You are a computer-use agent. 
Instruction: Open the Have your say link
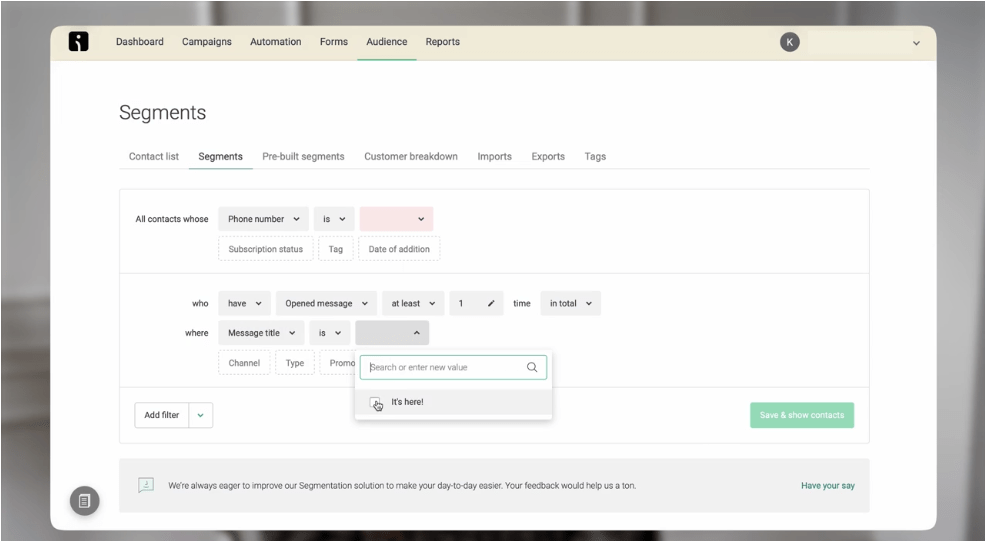coord(827,485)
